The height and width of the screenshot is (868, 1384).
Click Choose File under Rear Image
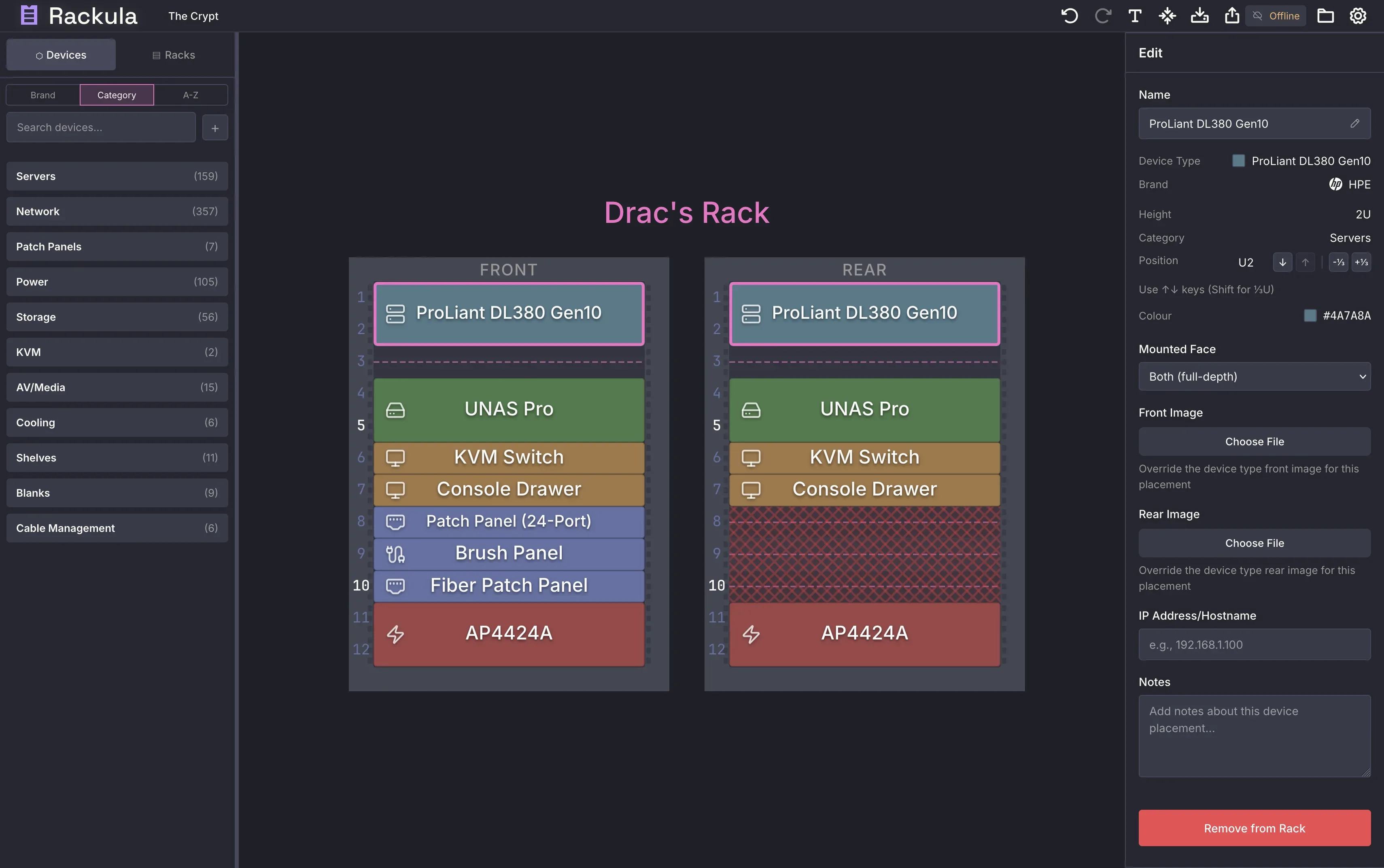(1254, 543)
